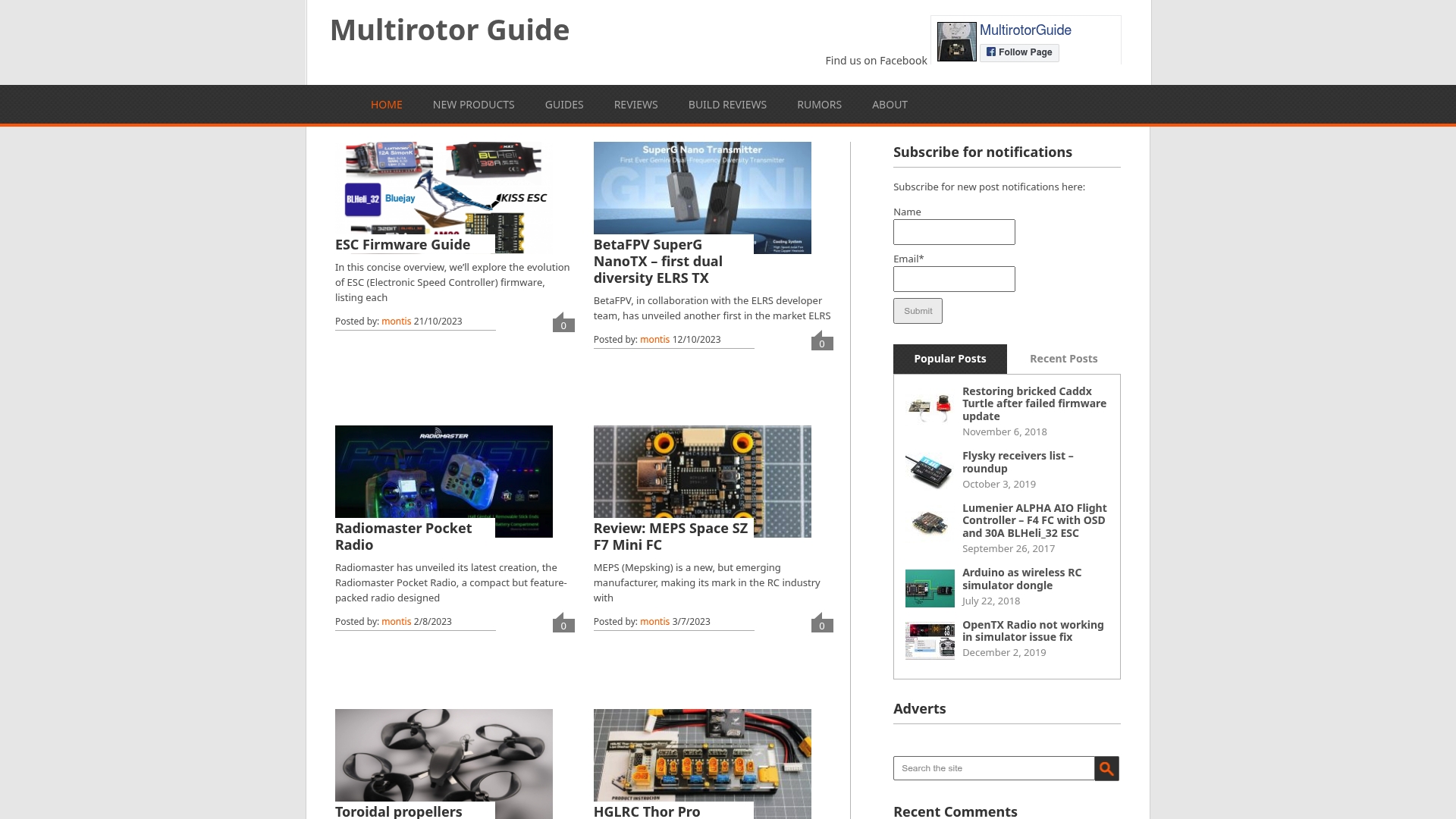1456x819 pixels.
Task: Open the Caddx Turtle post thumbnail
Action: pos(930,408)
